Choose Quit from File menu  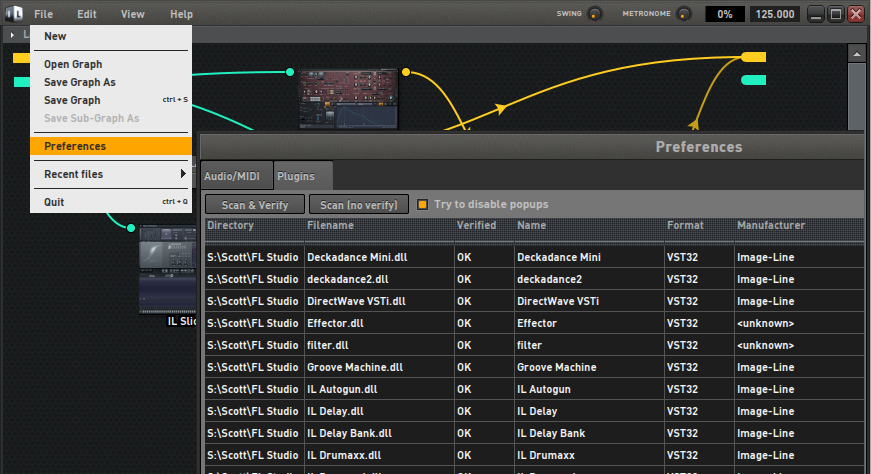pos(111,202)
